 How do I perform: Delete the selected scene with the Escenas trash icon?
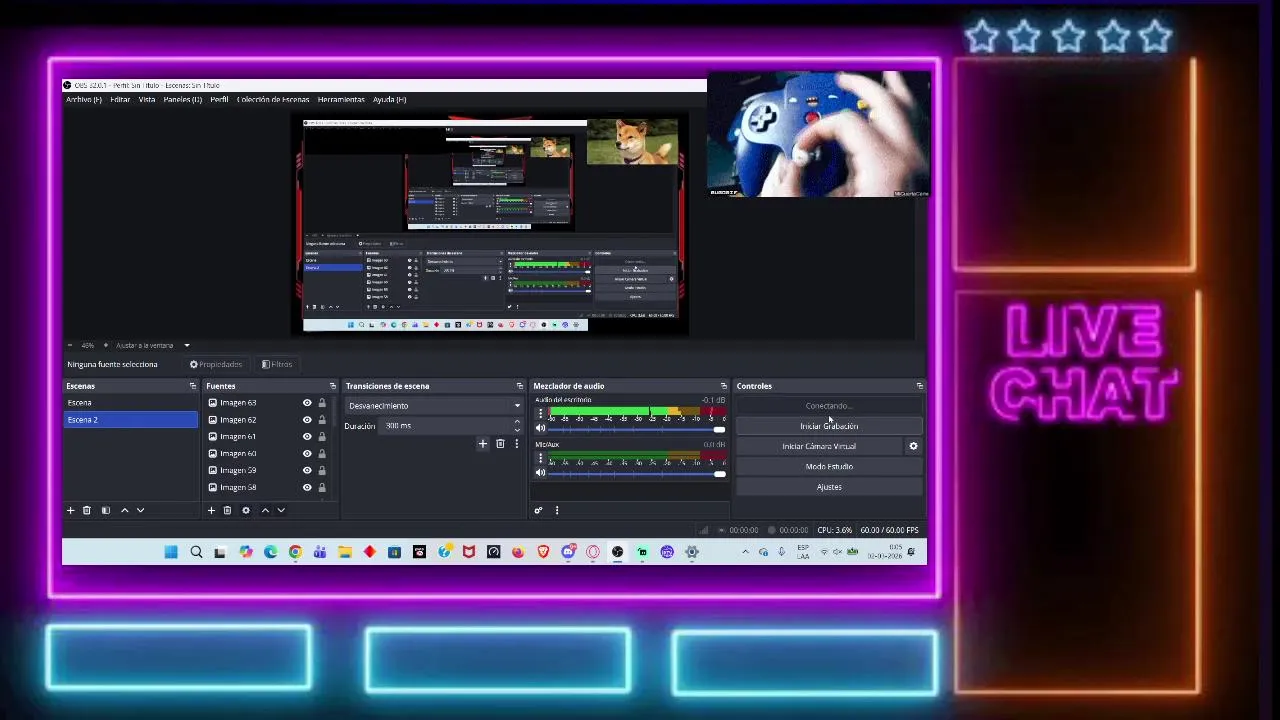point(87,511)
